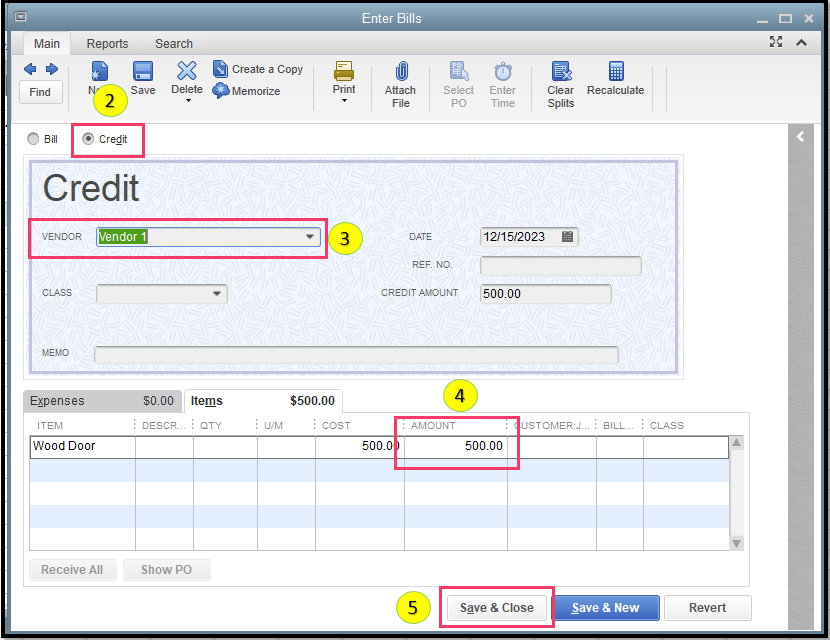Click the Print icon
Viewport: 830px width, 640px height.
(344, 70)
